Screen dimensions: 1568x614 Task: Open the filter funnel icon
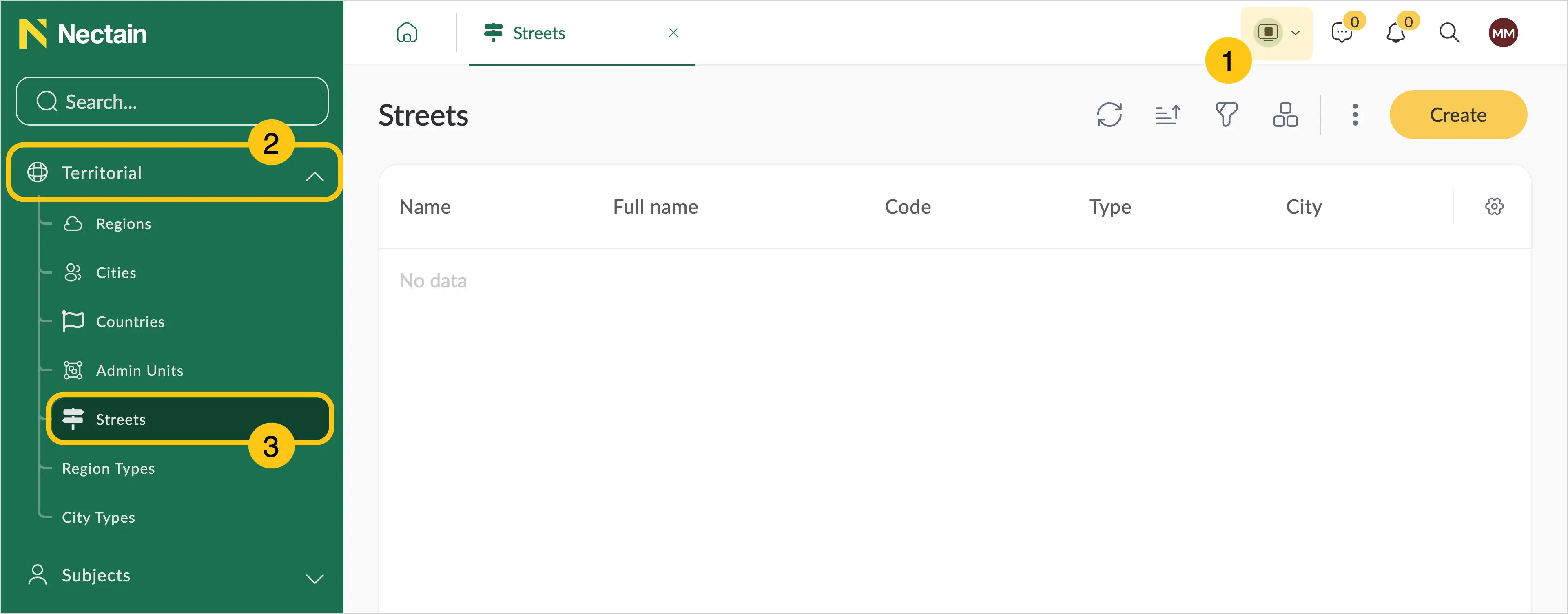pos(1227,115)
